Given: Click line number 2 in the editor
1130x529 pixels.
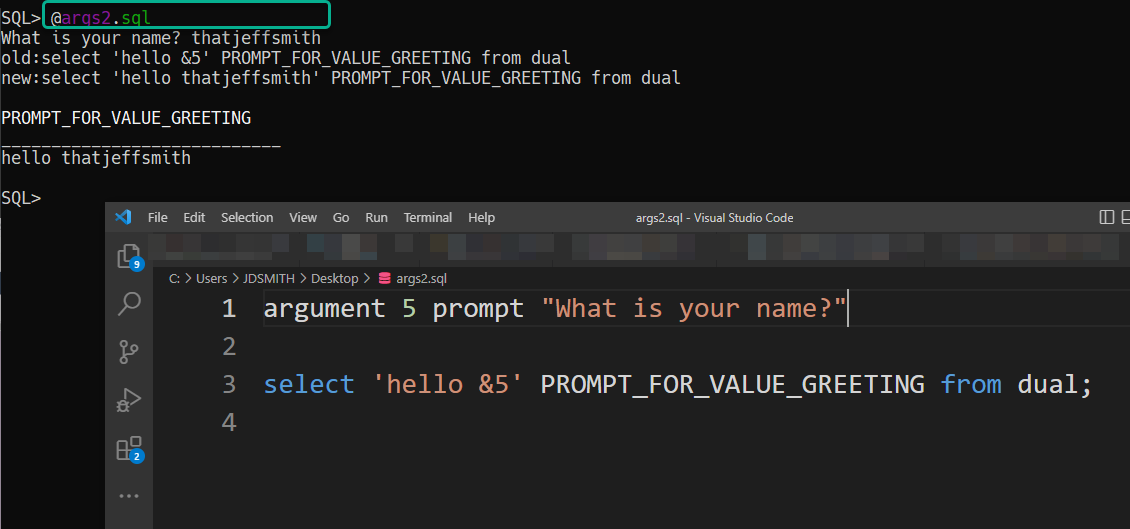Looking at the screenshot, I should [x=229, y=347].
